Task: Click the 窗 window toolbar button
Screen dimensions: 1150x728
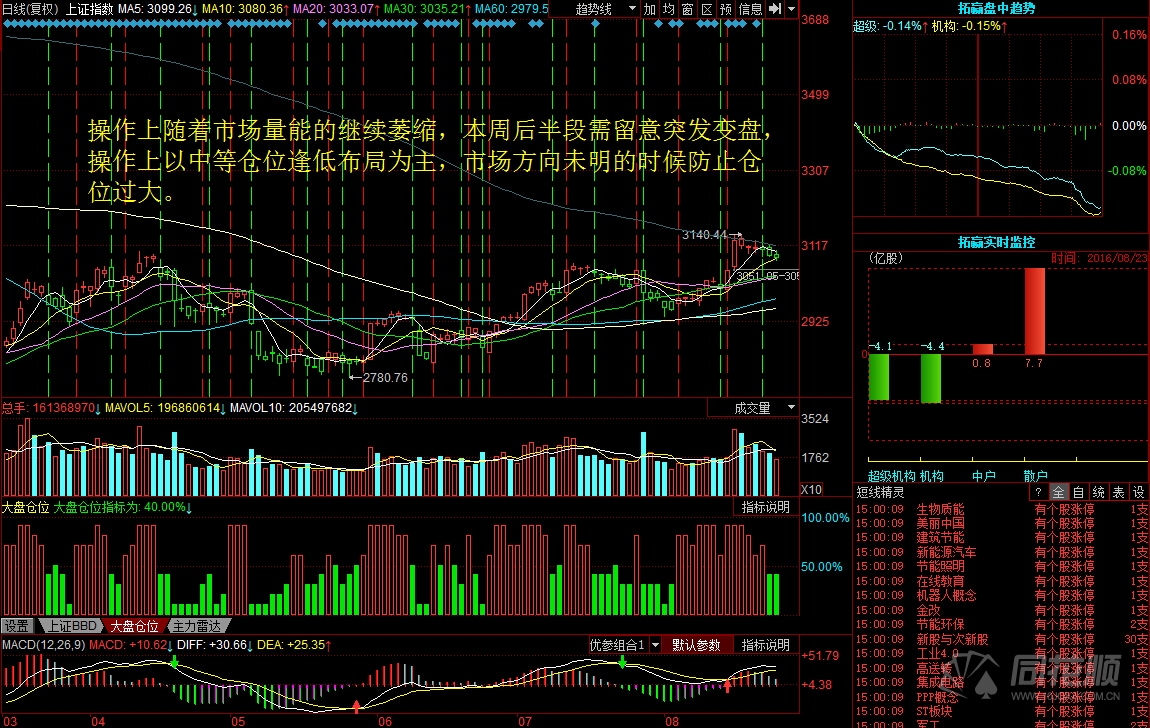Action: [688, 9]
